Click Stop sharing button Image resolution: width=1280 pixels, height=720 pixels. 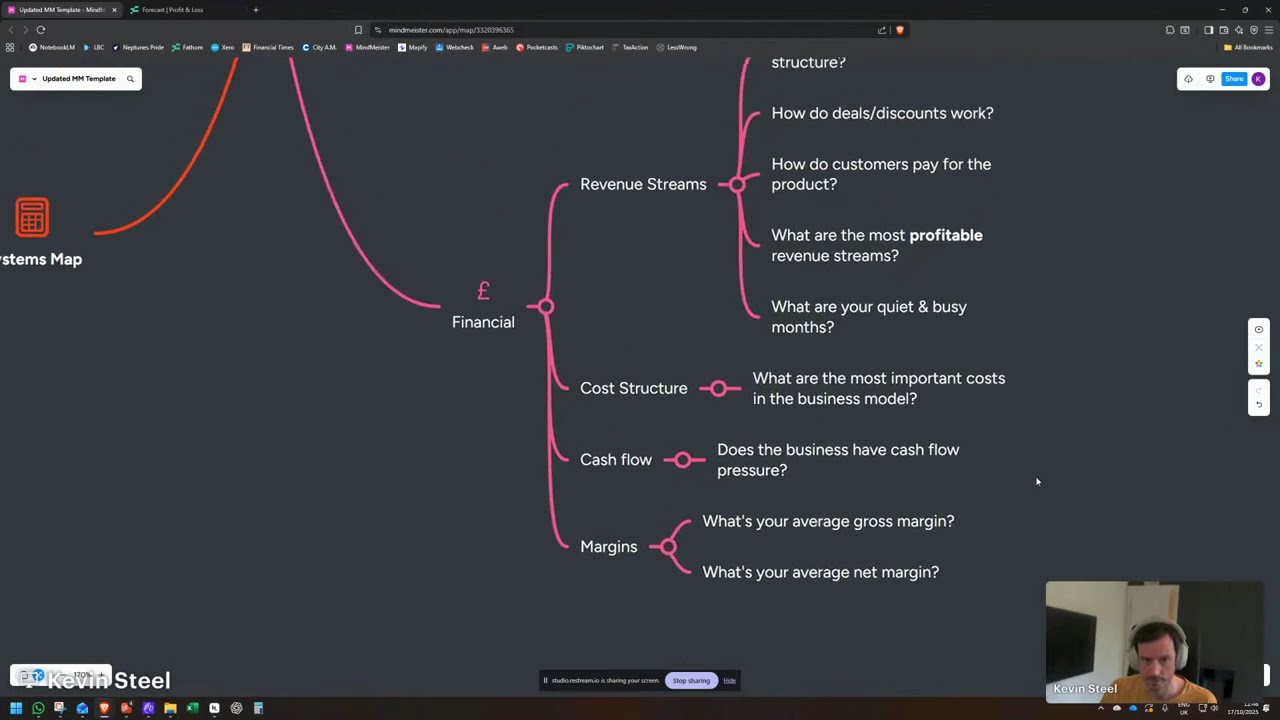click(691, 680)
